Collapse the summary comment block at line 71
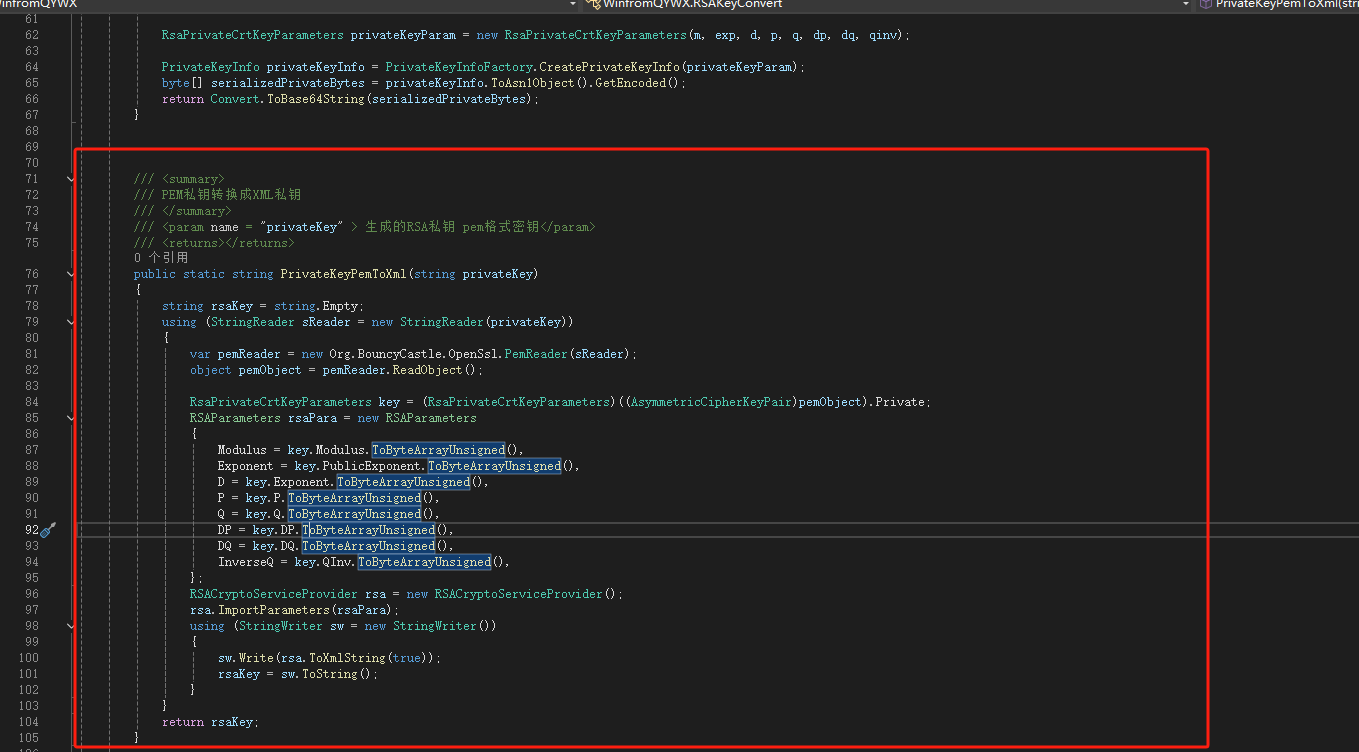 click(70, 179)
